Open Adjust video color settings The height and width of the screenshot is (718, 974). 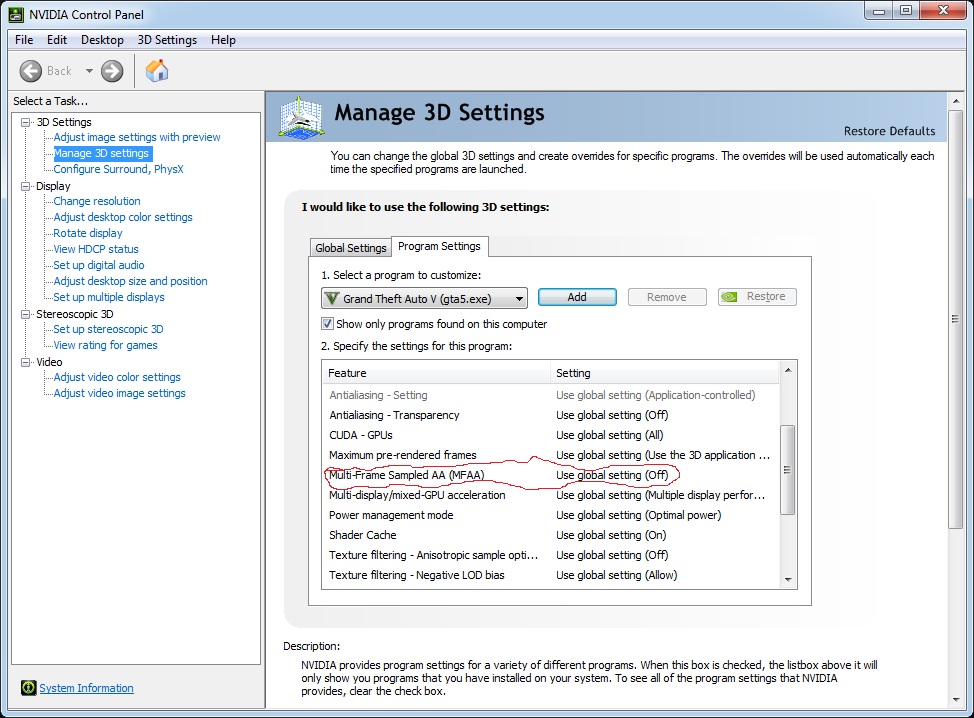117,377
